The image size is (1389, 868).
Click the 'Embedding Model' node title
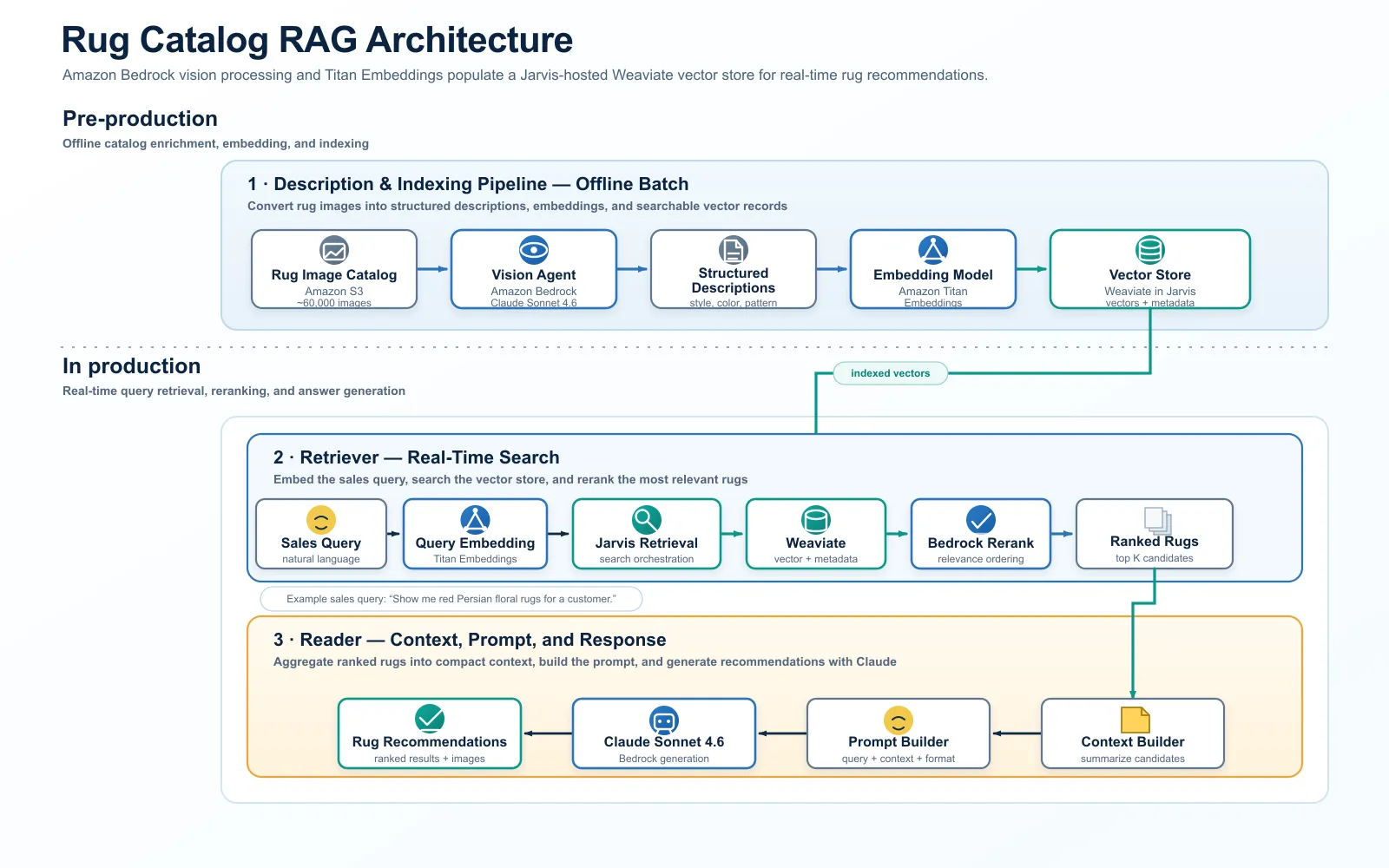pyautogui.click(x=933, y=275)
